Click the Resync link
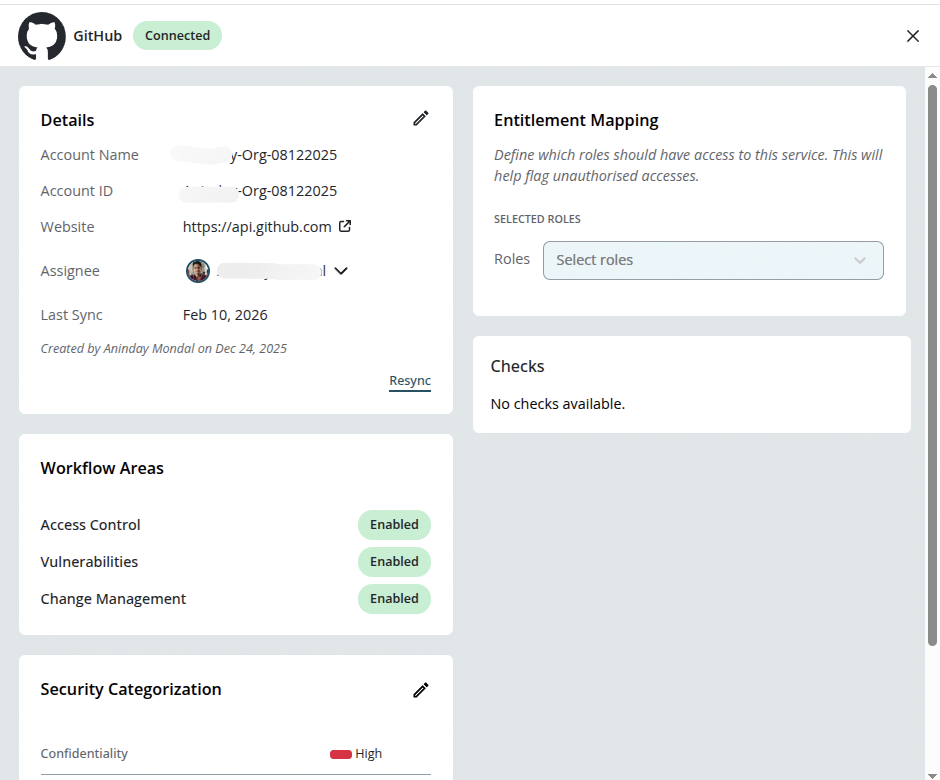 409,380
